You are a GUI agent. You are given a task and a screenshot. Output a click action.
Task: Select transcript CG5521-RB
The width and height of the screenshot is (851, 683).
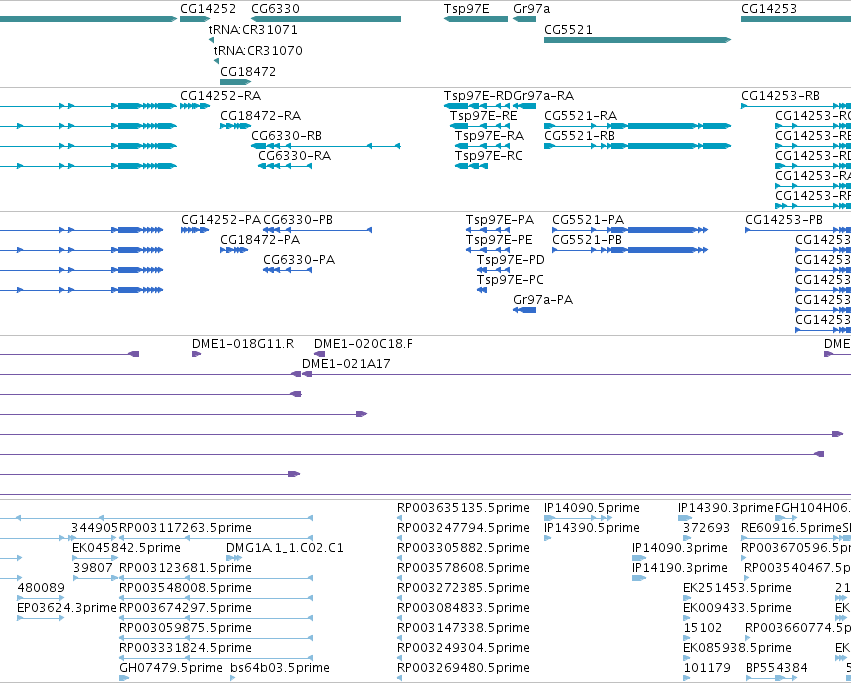580,136
